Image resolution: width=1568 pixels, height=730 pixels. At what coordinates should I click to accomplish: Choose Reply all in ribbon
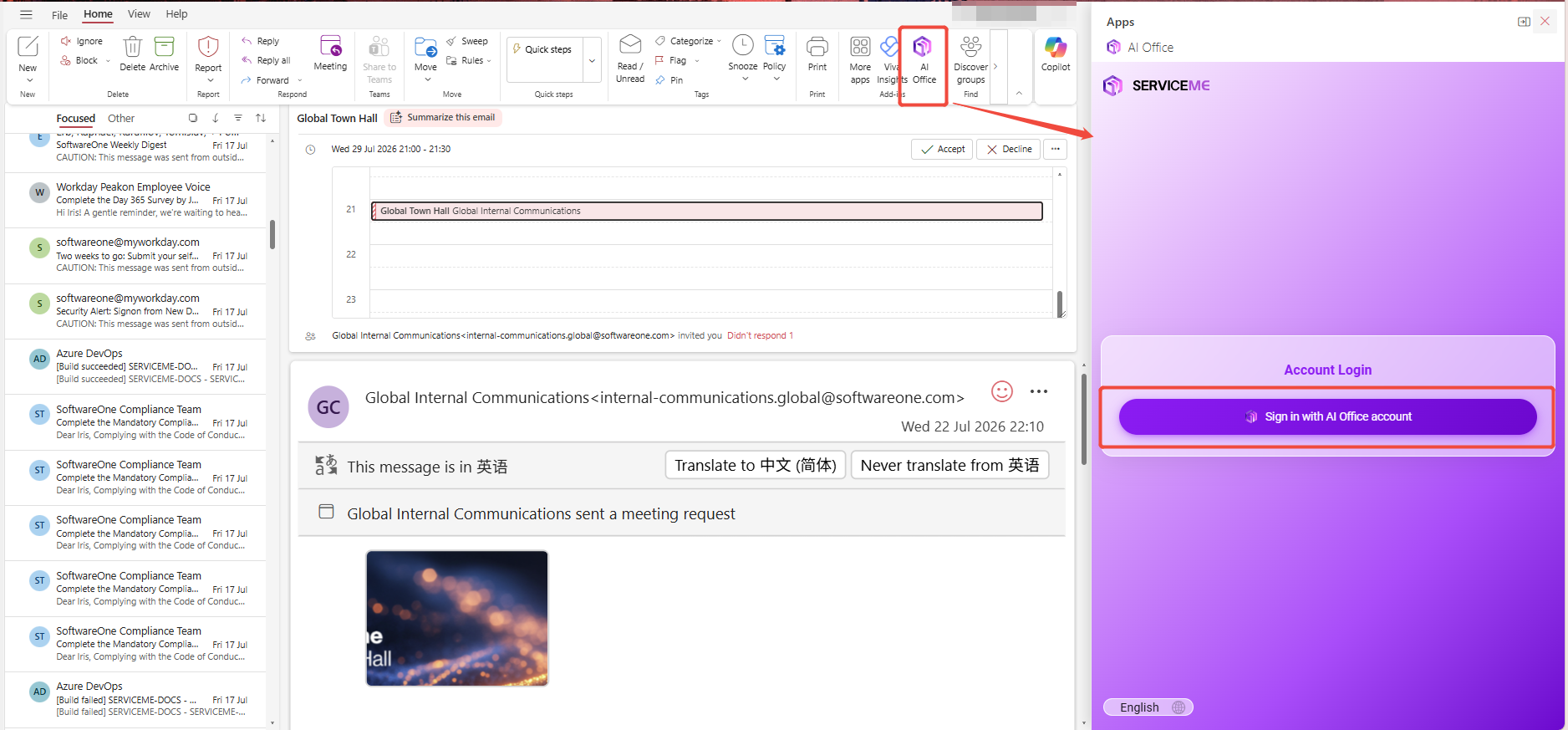[266, 60]
